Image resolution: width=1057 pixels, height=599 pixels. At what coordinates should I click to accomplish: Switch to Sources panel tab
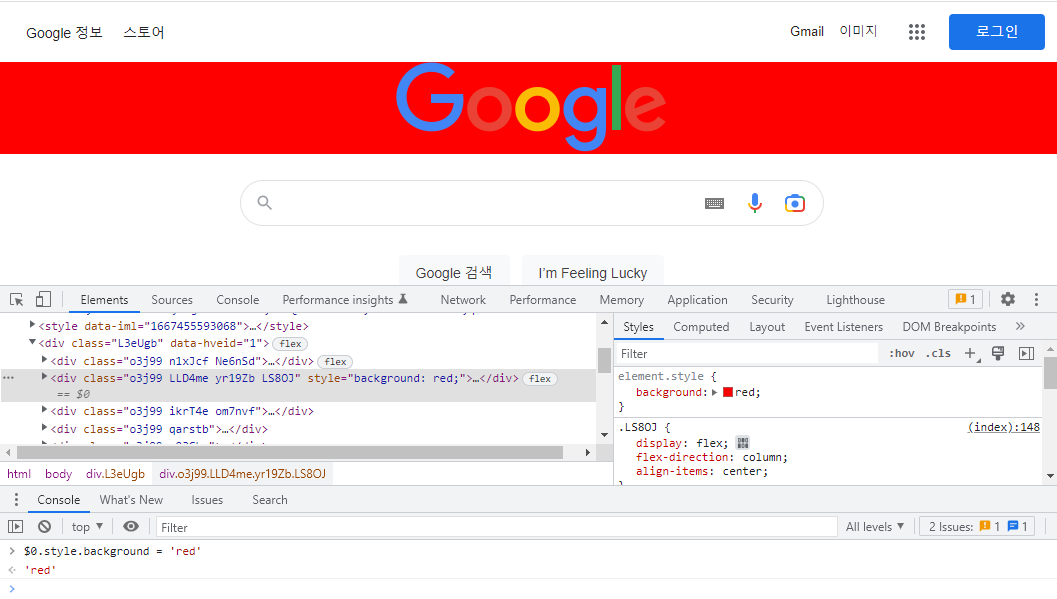click(171, 300)
